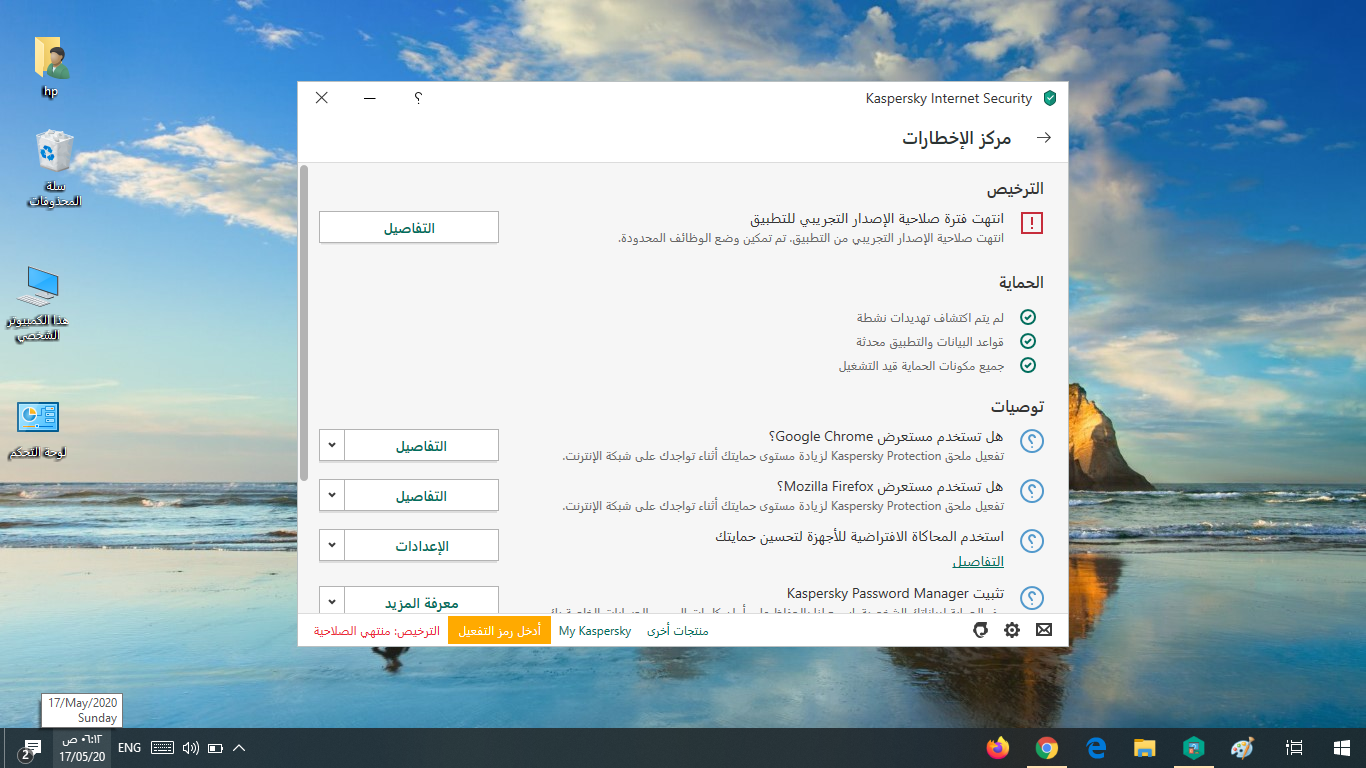Open the Kaspersky support headset icon
Image resolution: width=1366 pixels, height=768 pixels.
tap(981, 630)
